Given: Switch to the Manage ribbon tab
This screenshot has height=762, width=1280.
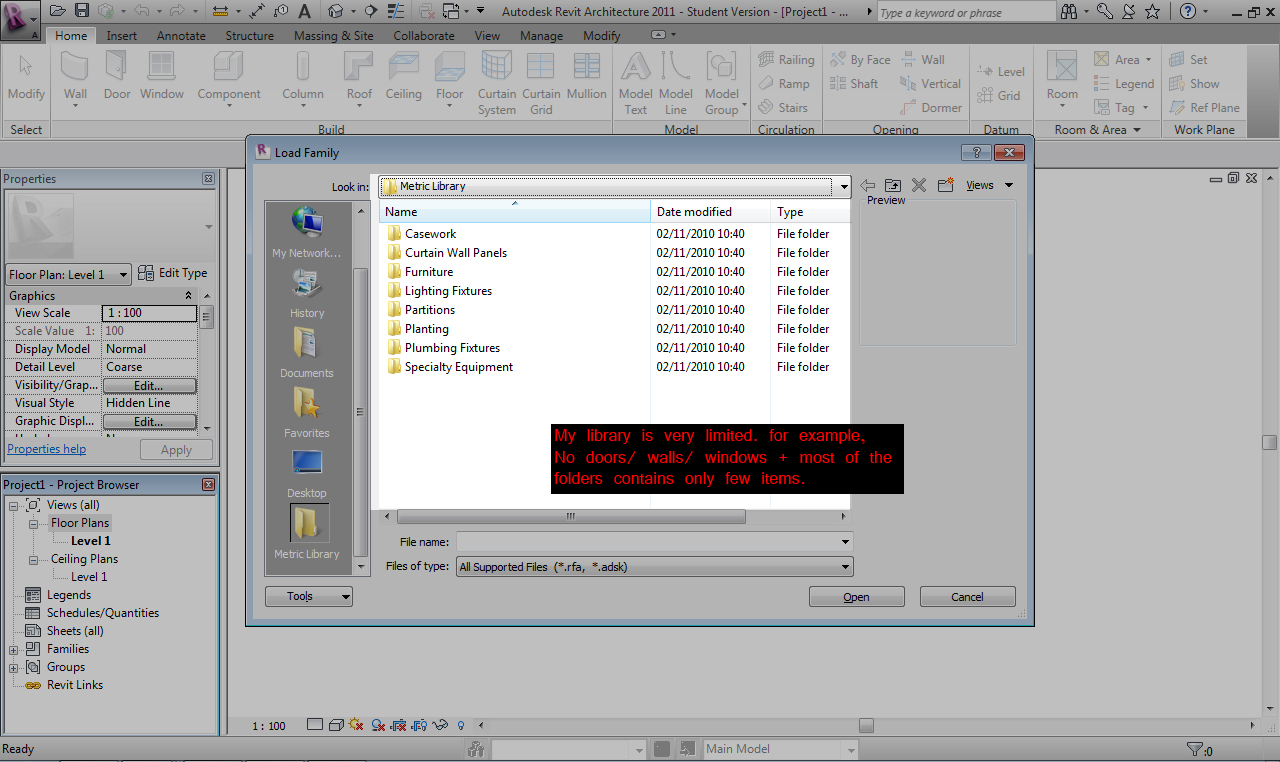Looking at the screenshot, I should (541, 35).
